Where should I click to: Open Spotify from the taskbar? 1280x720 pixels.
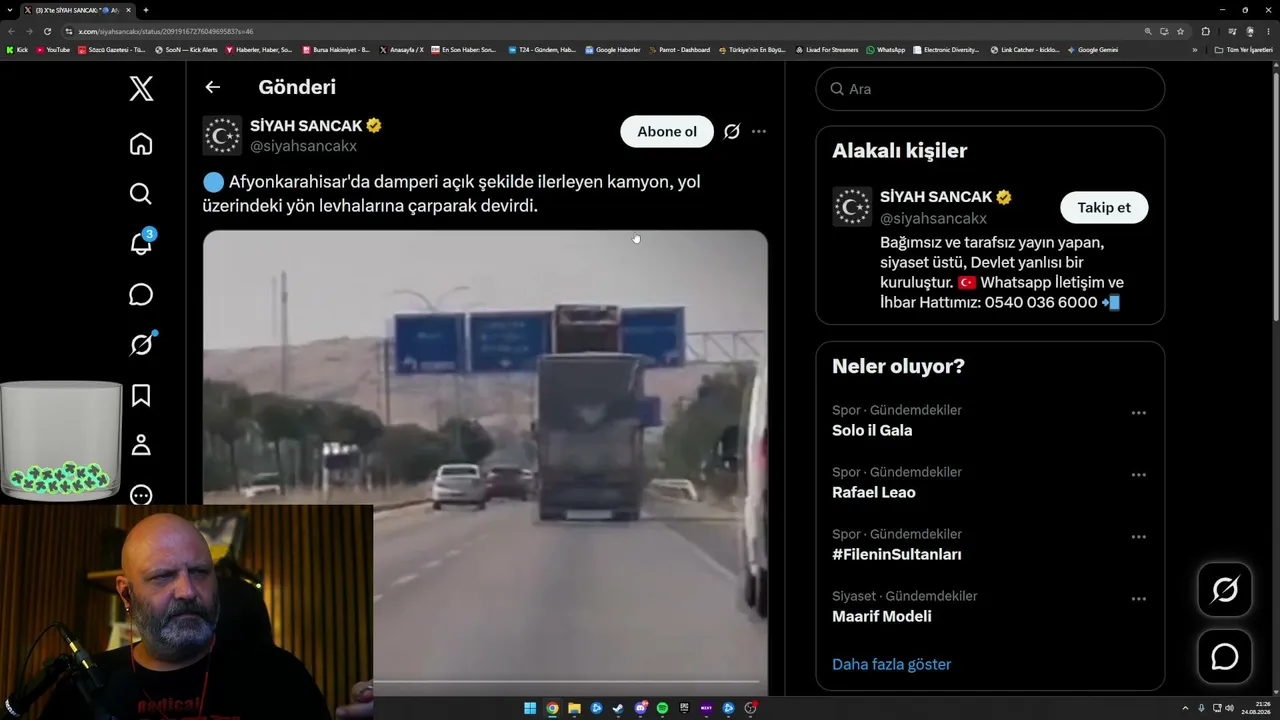coord(662,709)
